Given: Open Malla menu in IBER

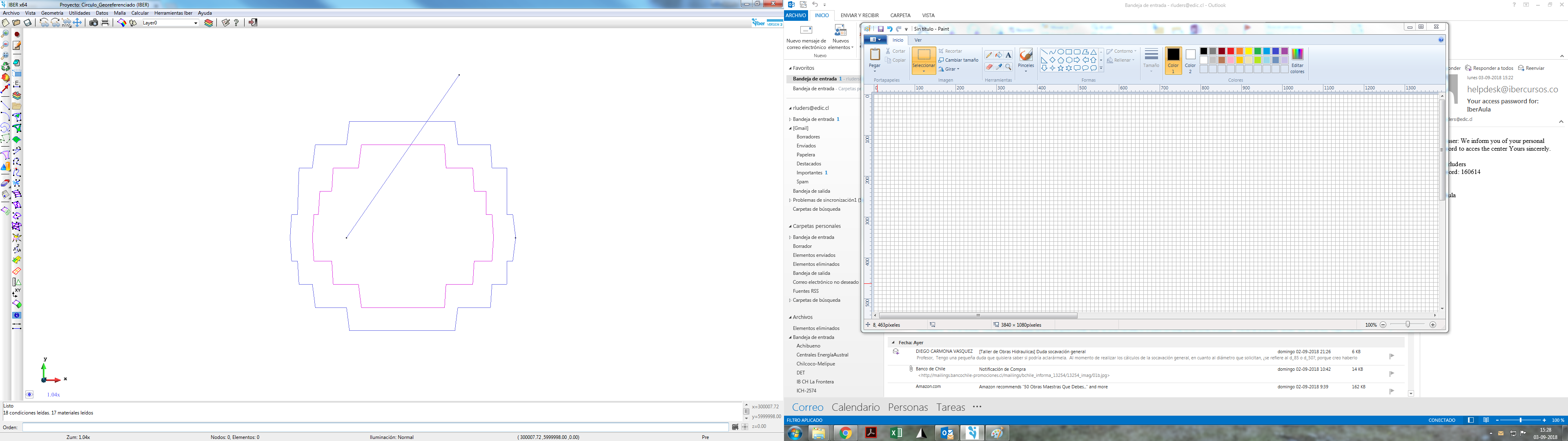Looking at the screenshot, I should pos(120,13).
